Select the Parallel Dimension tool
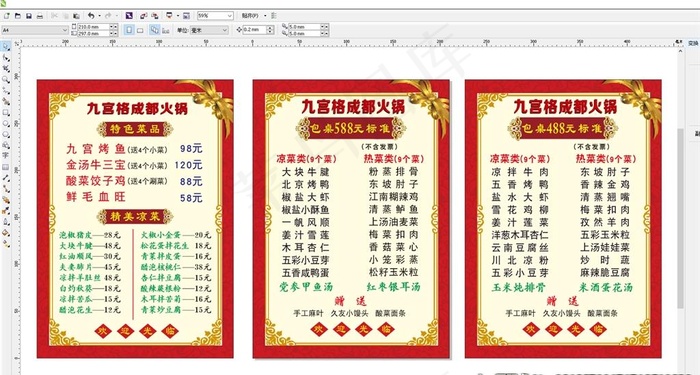 (x=6, y=178)
